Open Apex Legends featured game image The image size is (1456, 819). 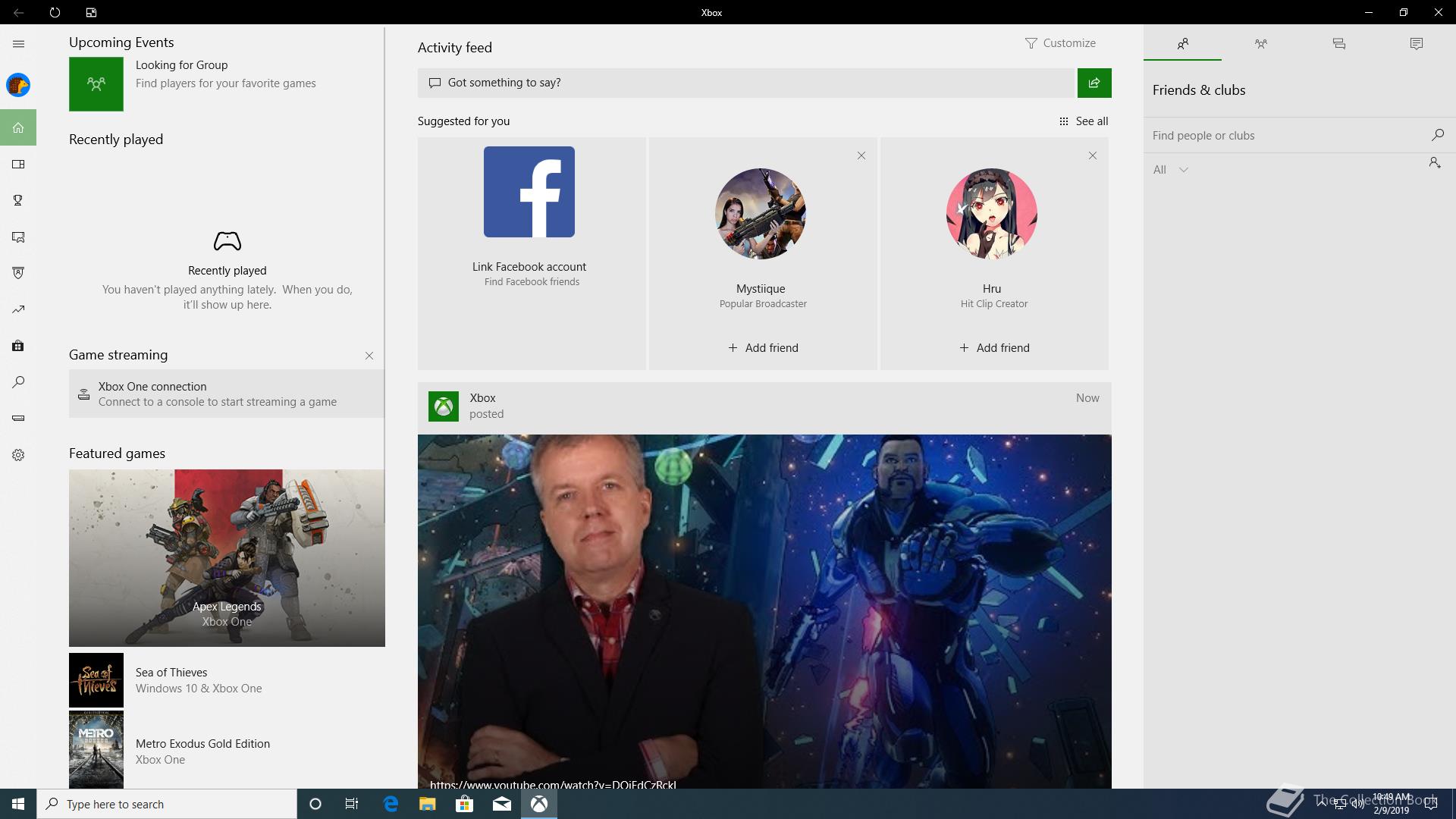coord(227,558)
